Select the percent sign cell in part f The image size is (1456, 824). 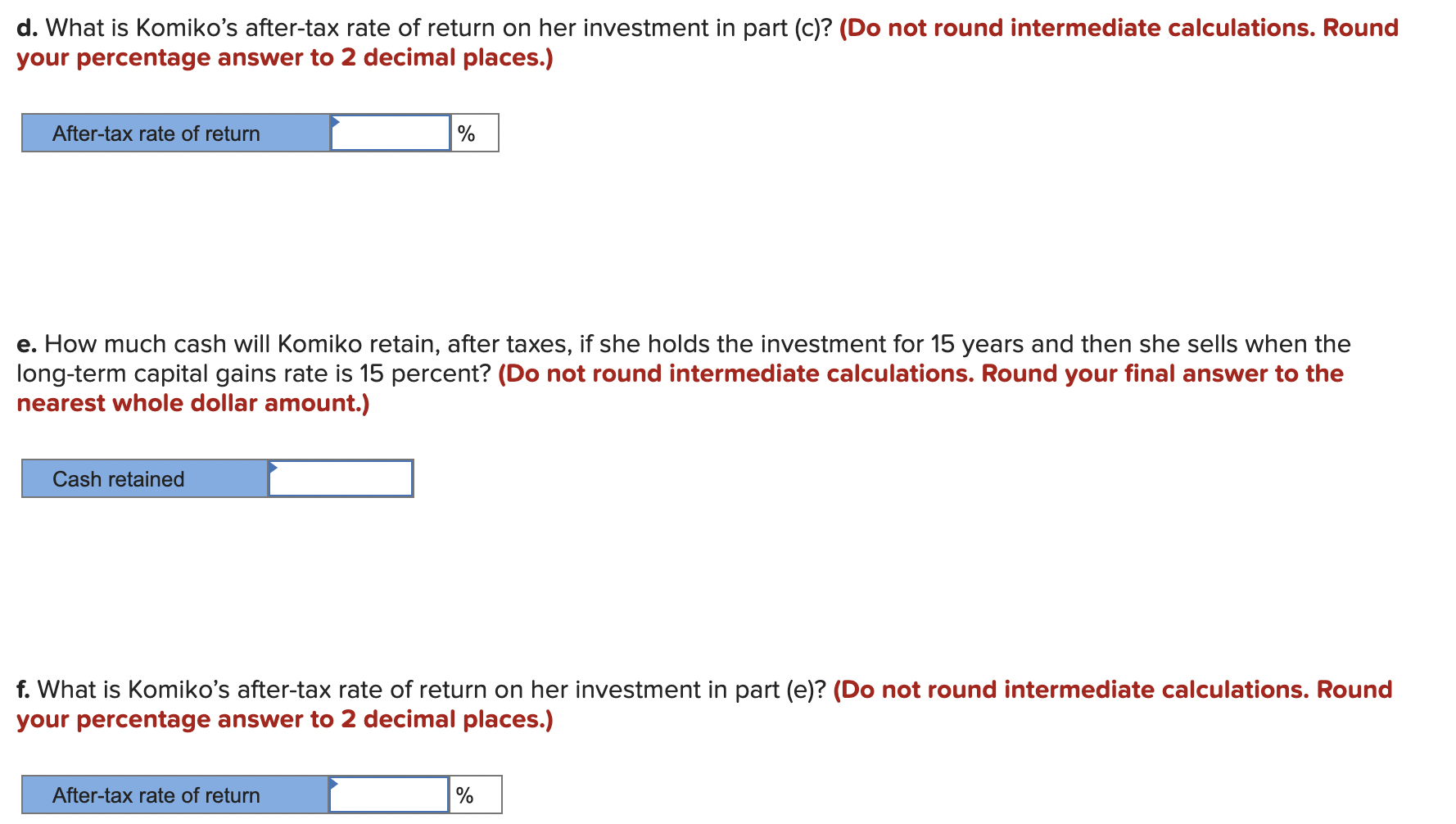[x=475, y=795]
